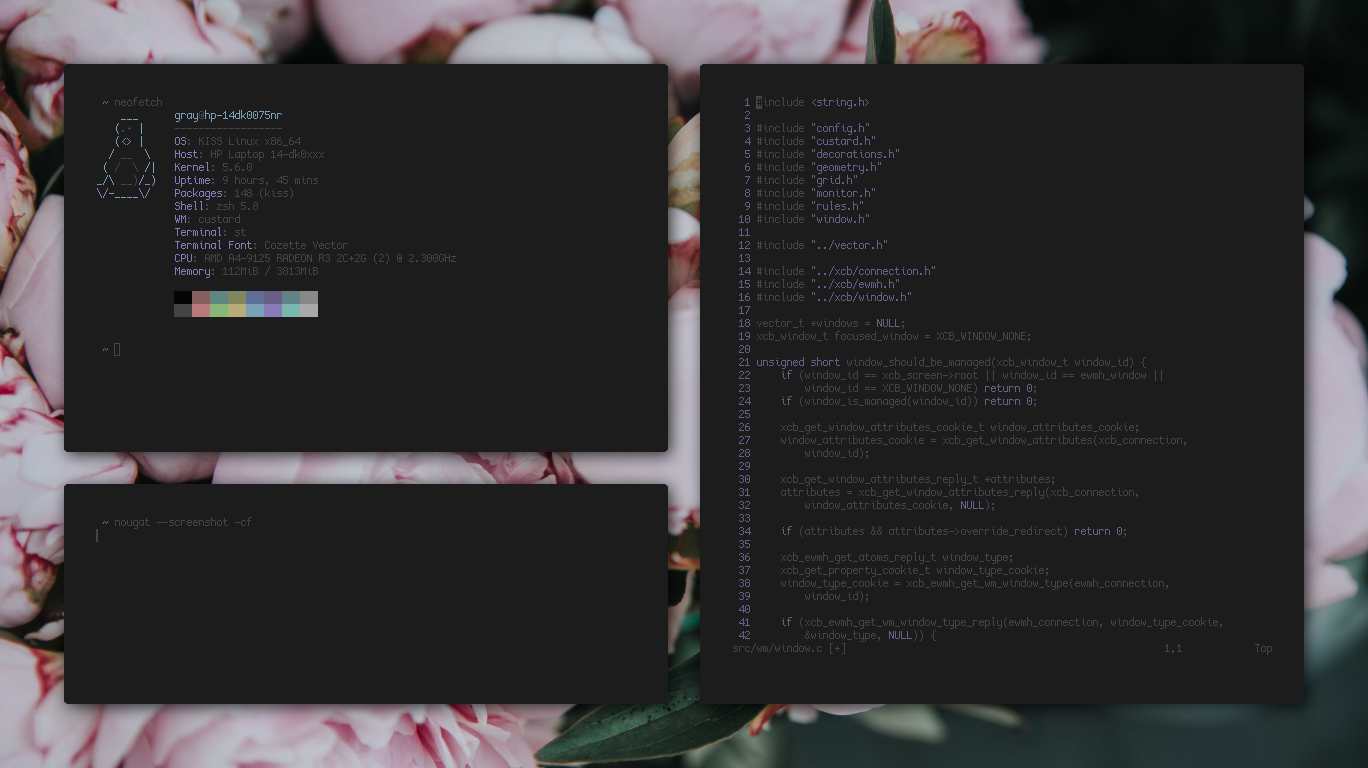The width and height of the screenshot is (1368, 768).
Task: Click 'xcb_get_property_cookie_t window_type_cookie;' line 37
Action: point(915,570)
